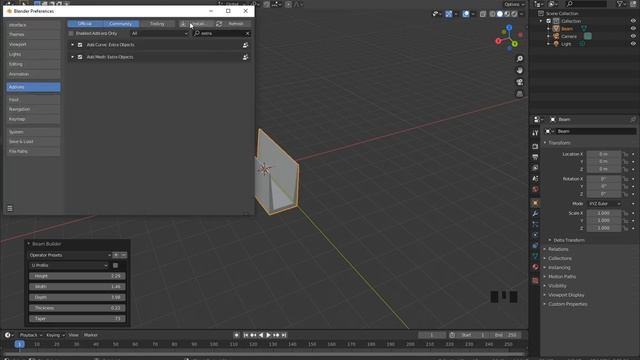Click the Refresh addons button
This screenshot has height=360, width=640.
pyautogui.click(x=233, y=24)
